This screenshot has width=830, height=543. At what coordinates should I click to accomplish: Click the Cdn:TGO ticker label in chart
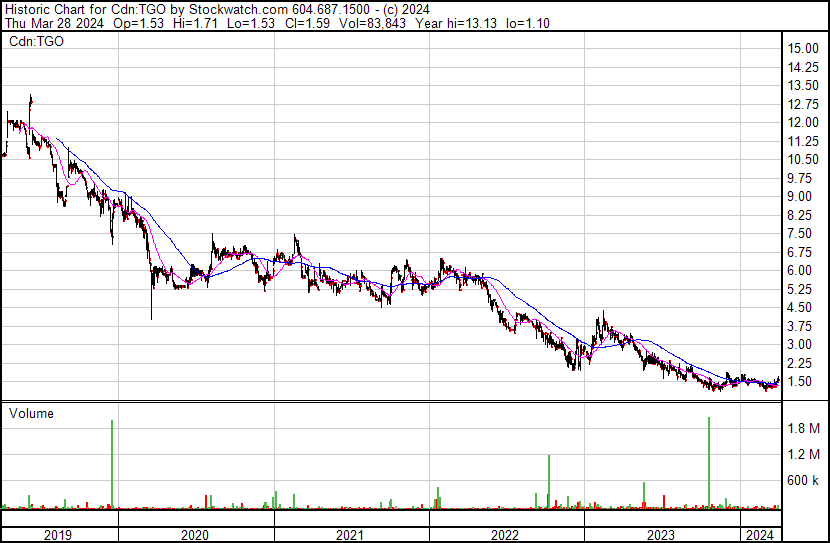pyautogui.click(x=35, y=42)
